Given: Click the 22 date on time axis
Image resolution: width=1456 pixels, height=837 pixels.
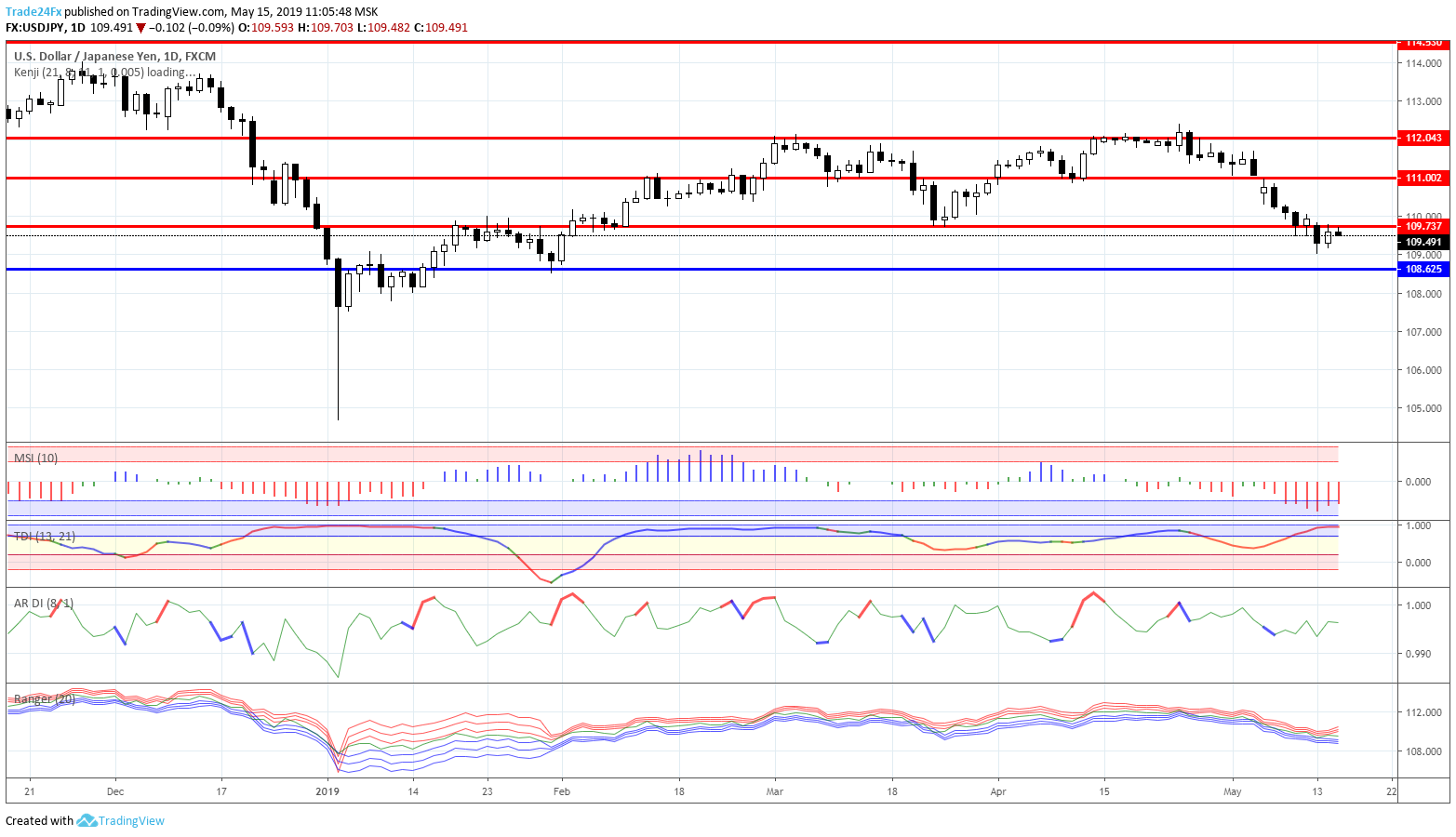Looking at the screenshot, I should pyautogui.click(x=1391, y=791).
